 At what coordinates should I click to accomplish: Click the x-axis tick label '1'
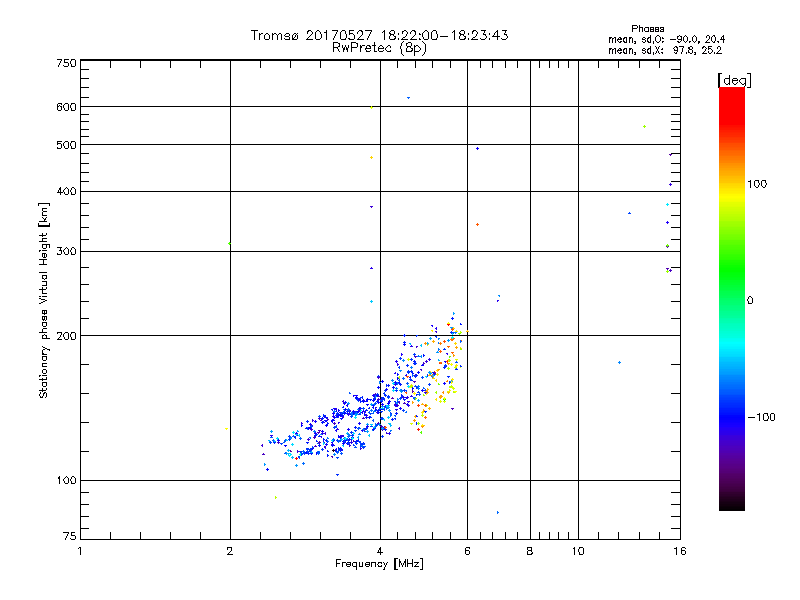click(x=80, y=551)
